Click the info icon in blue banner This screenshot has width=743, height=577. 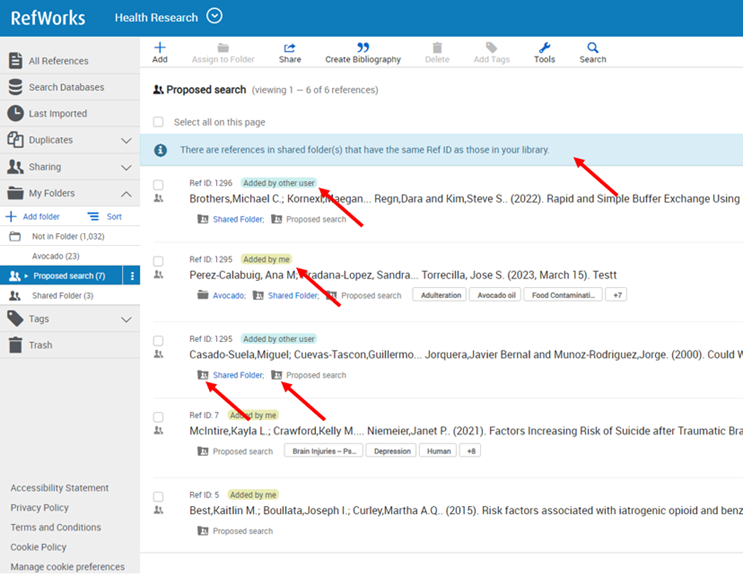(x=160, y=150)
